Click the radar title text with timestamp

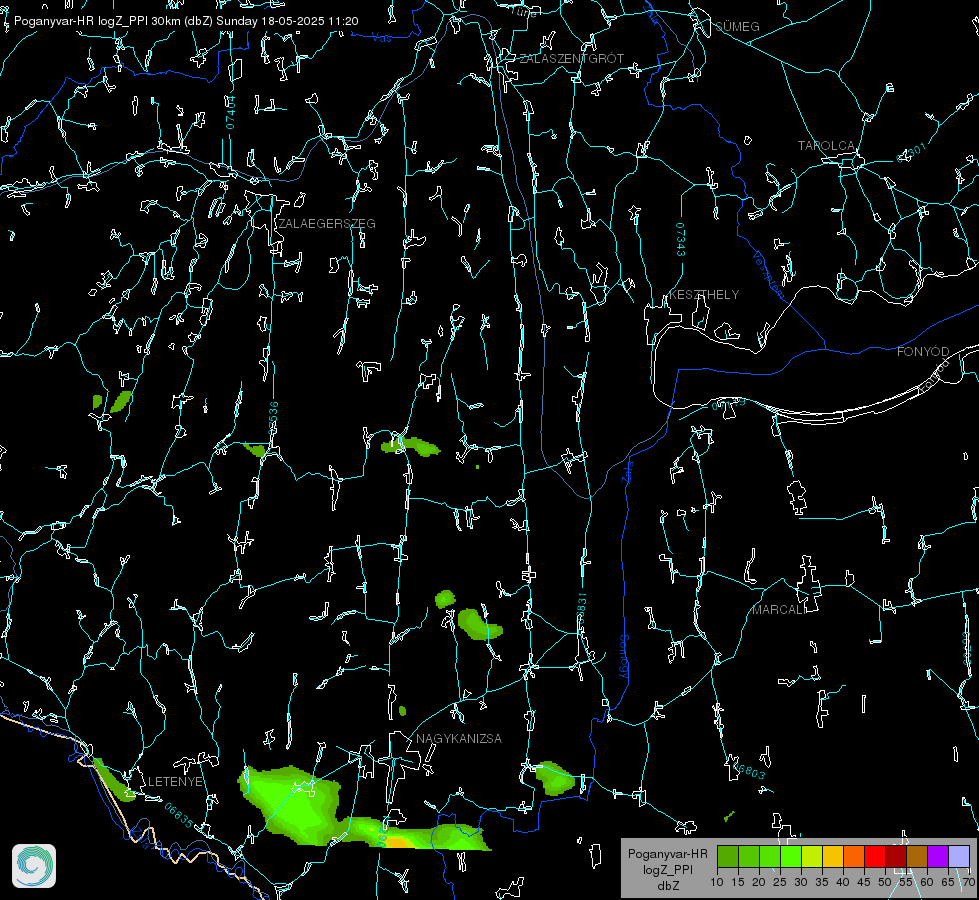[x=186, y=21]
